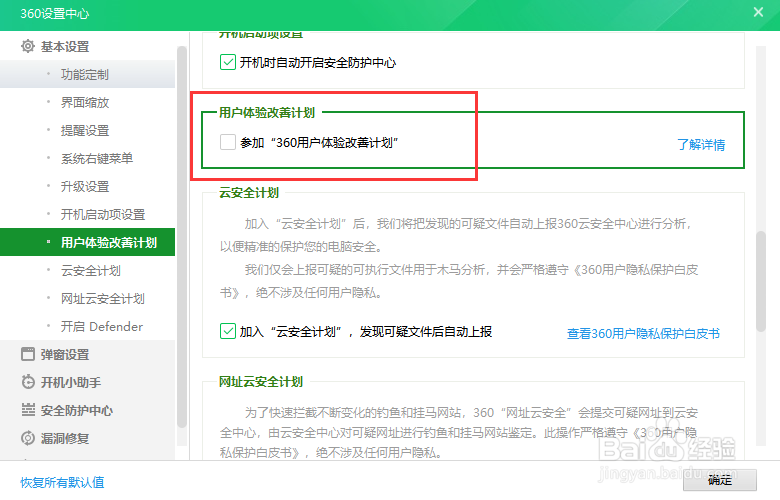This screenshot has width=780, height=500.
Task: Check 参加 360用户体验改善计划 checkbox
Action: pyautogui.click(x=228, y=142)
